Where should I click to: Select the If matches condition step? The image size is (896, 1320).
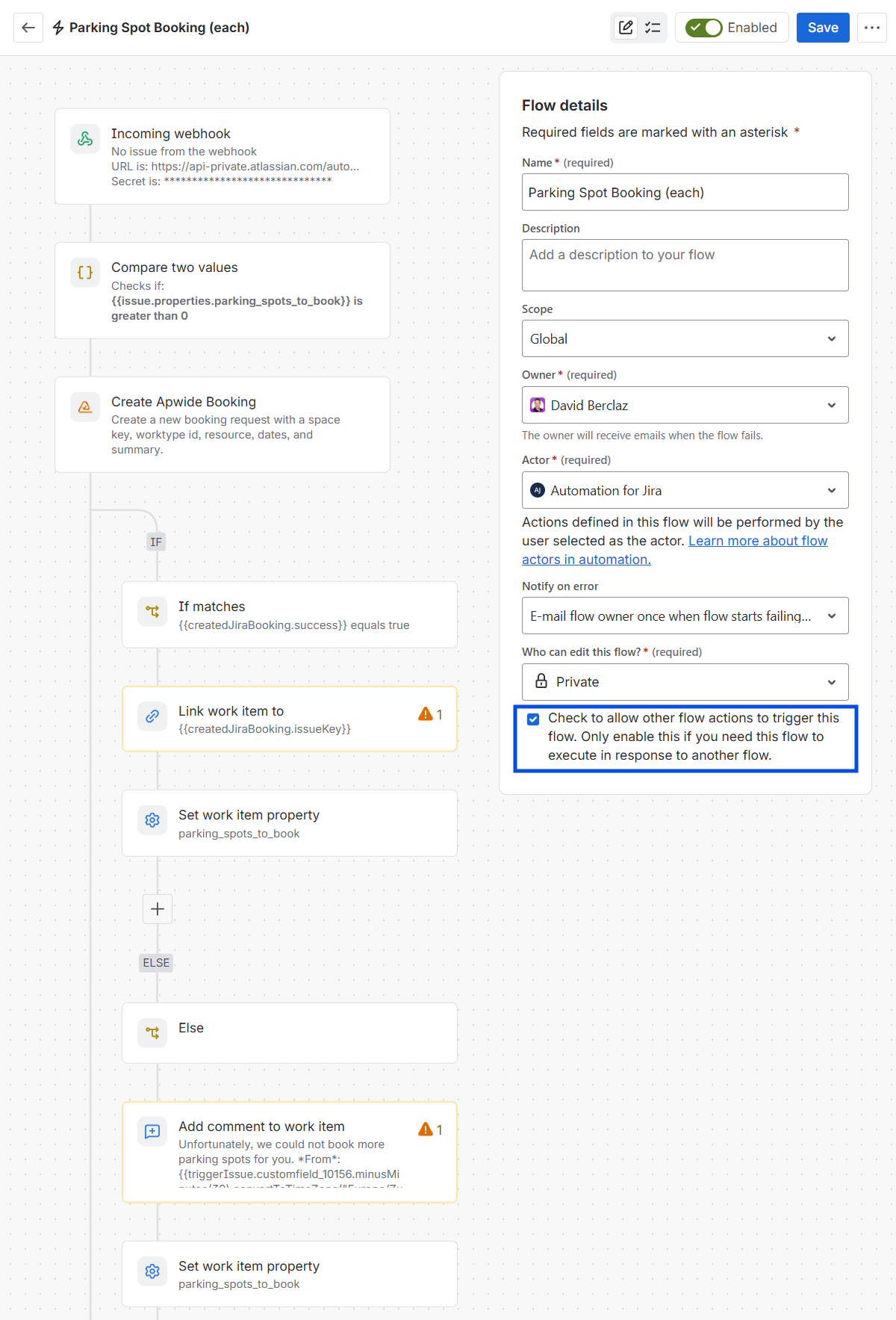(290, 615)
